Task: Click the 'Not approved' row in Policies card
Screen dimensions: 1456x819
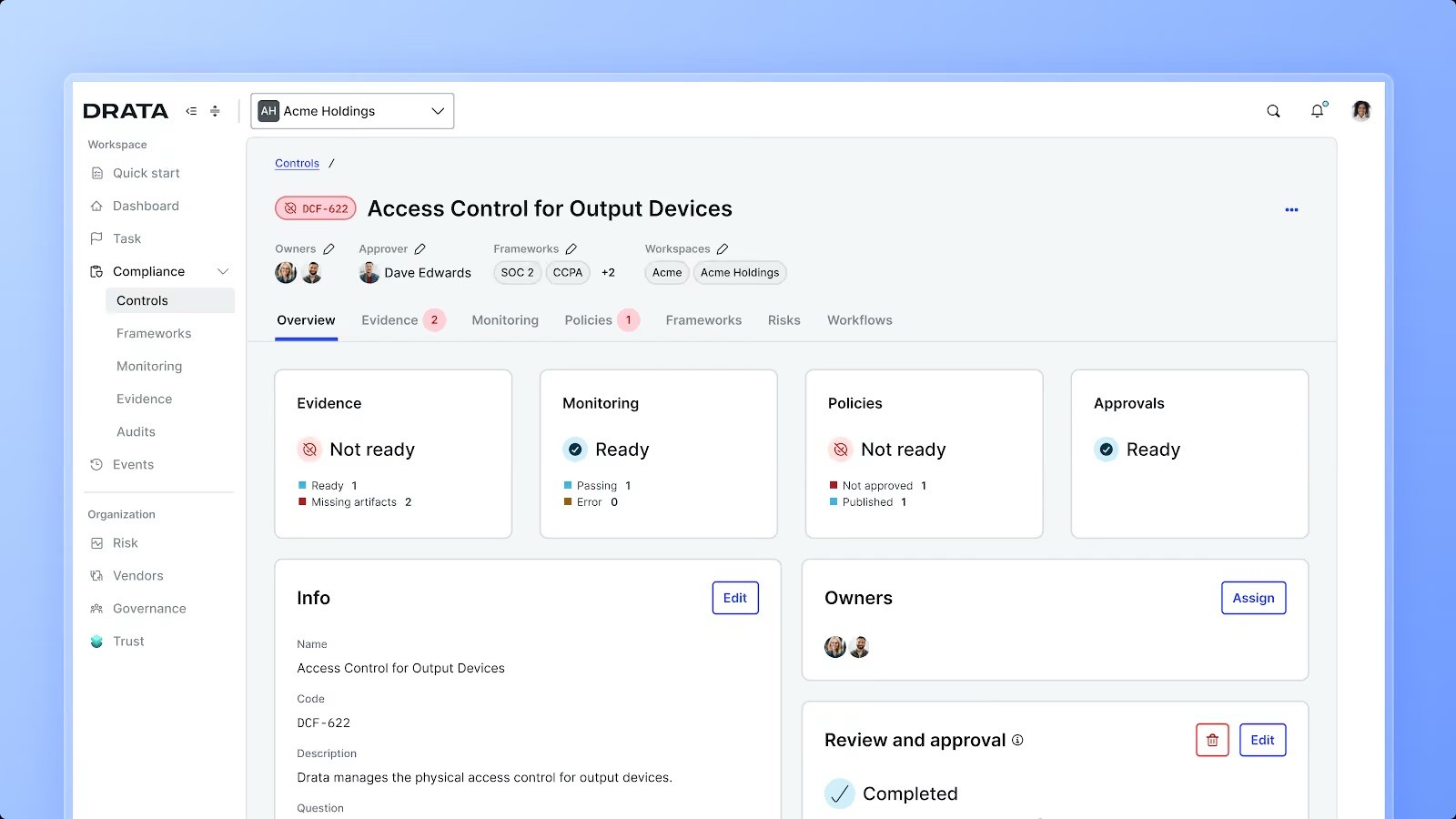Action: [x=878, y=486]
